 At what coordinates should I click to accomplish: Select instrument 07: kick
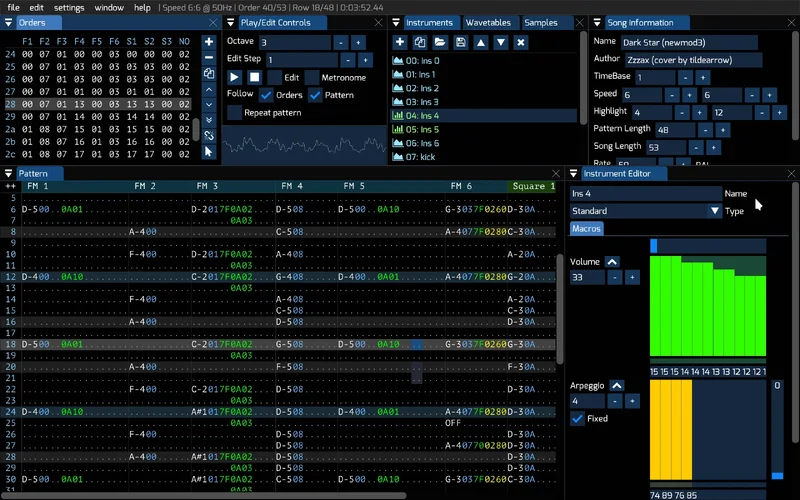coord(421,157)
